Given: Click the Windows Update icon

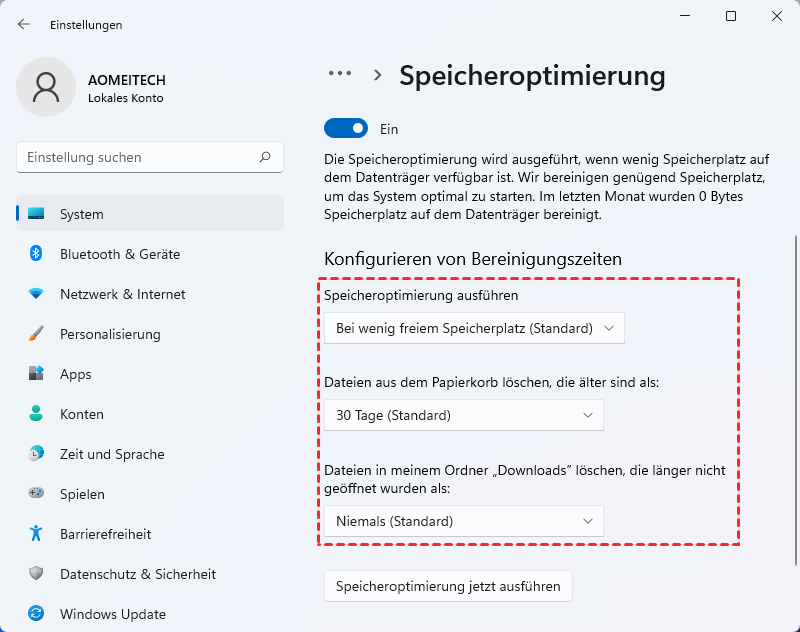Looking at the screenshot, I should click(x=36, y=614).
